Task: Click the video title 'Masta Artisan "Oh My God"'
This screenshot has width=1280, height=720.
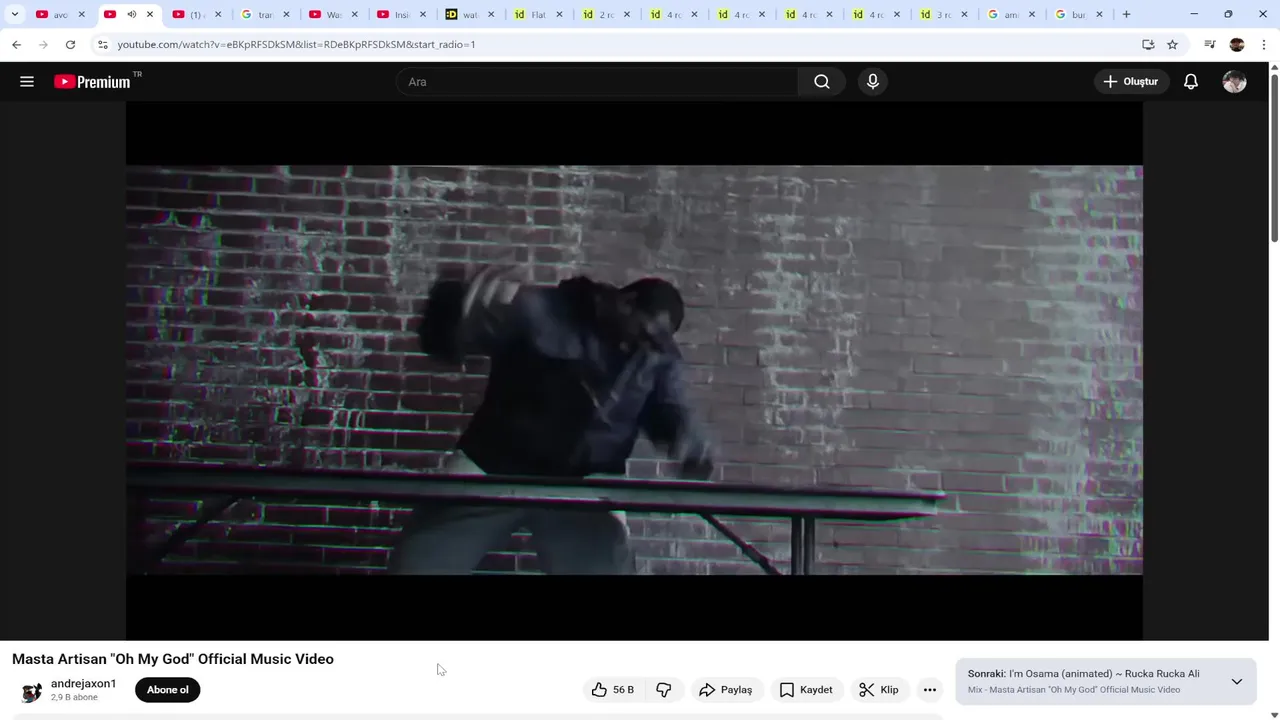Action: (x=173, y=659)
